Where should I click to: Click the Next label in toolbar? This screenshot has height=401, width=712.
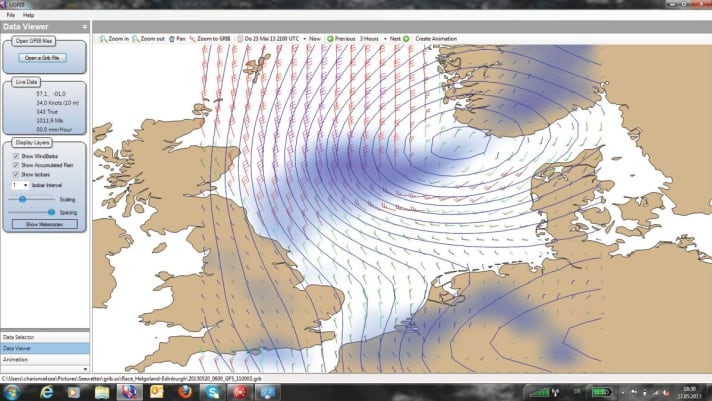pyautogui.click(x=395, y=39)
